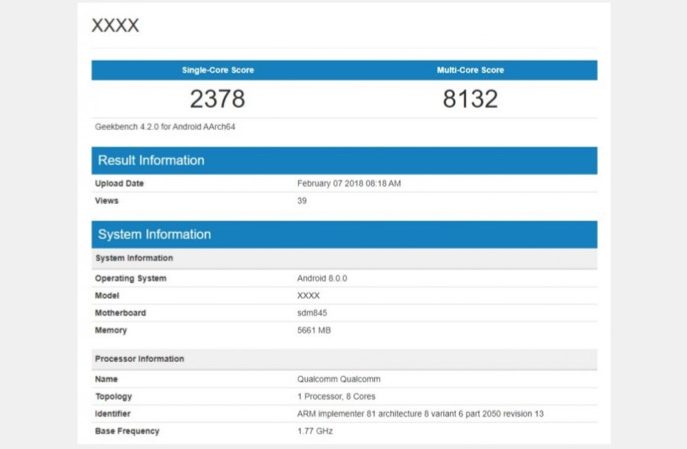Image resolution: width=687 pixels, height=449 pixels.
Task: Select the Result Information section header
Action: point(151,160)
